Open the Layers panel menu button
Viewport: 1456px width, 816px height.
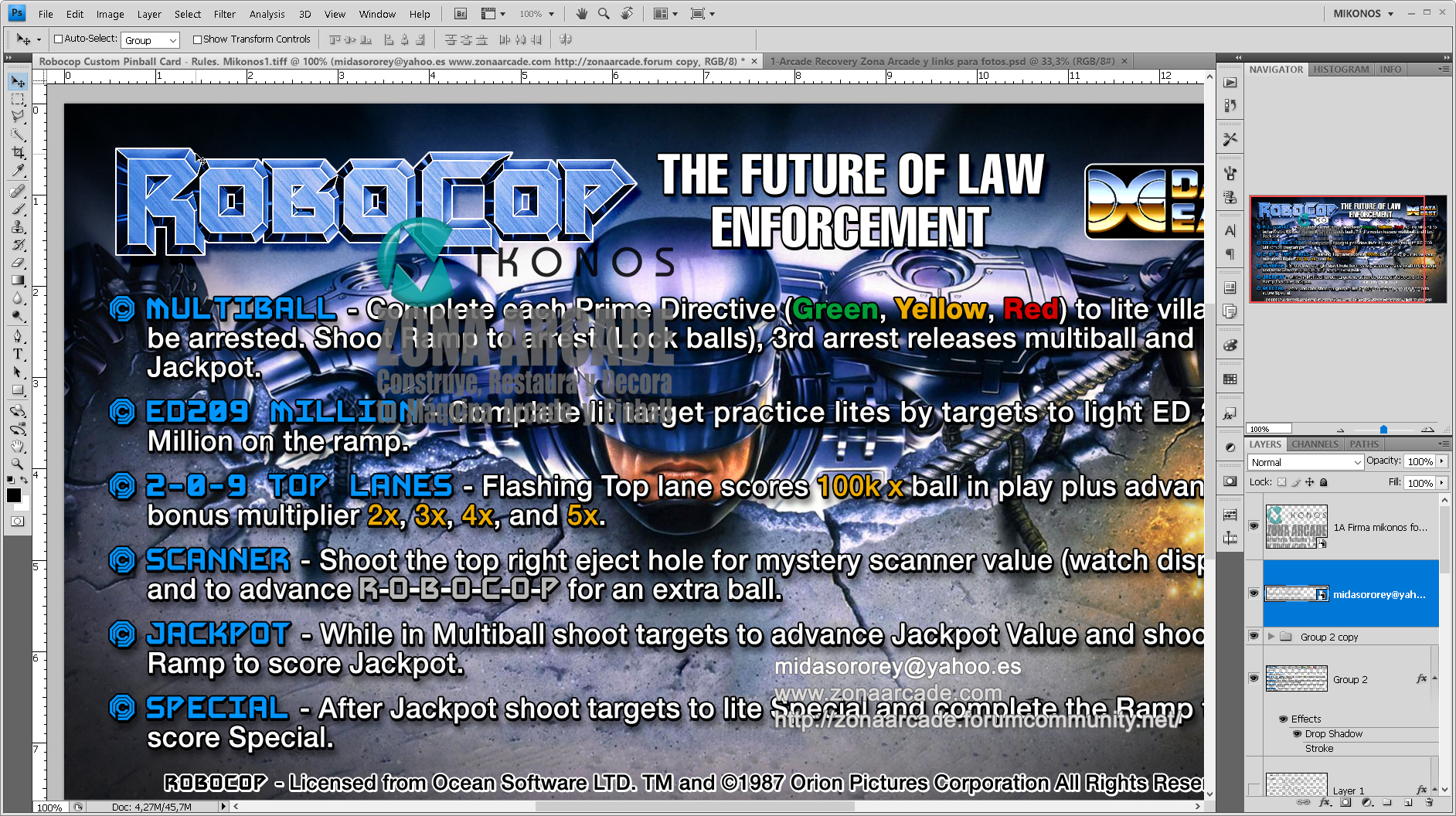1443,444
